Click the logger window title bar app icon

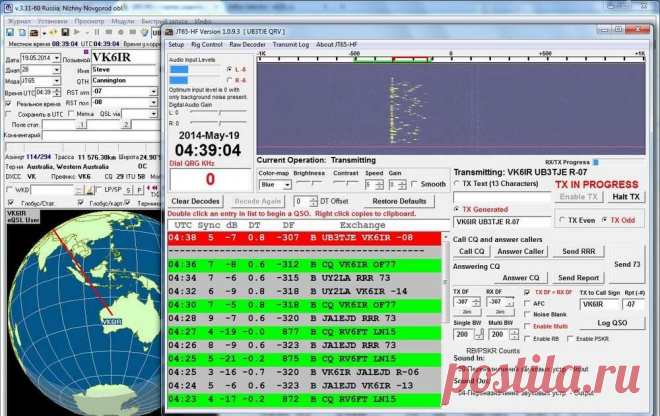click(x=8, y=8)
